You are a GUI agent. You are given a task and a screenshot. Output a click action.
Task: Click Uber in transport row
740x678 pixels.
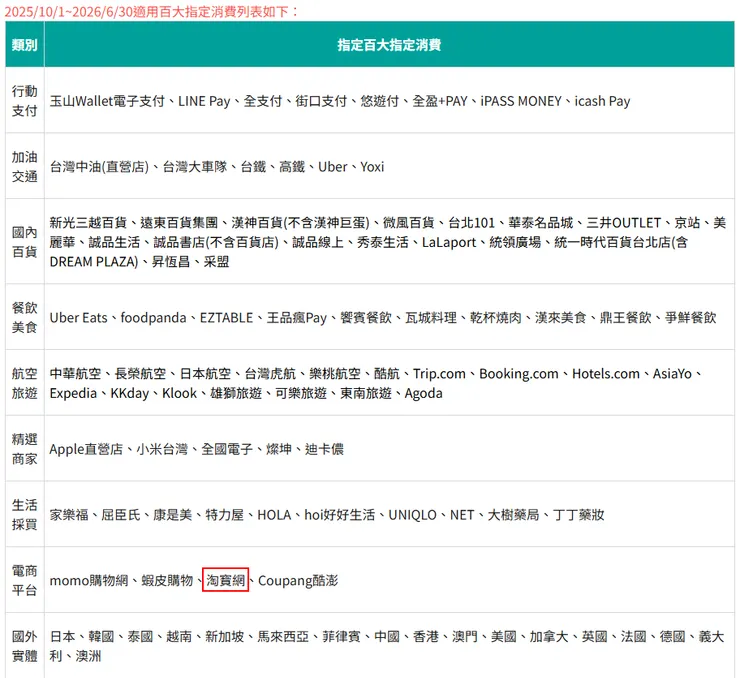click(333, 167)
